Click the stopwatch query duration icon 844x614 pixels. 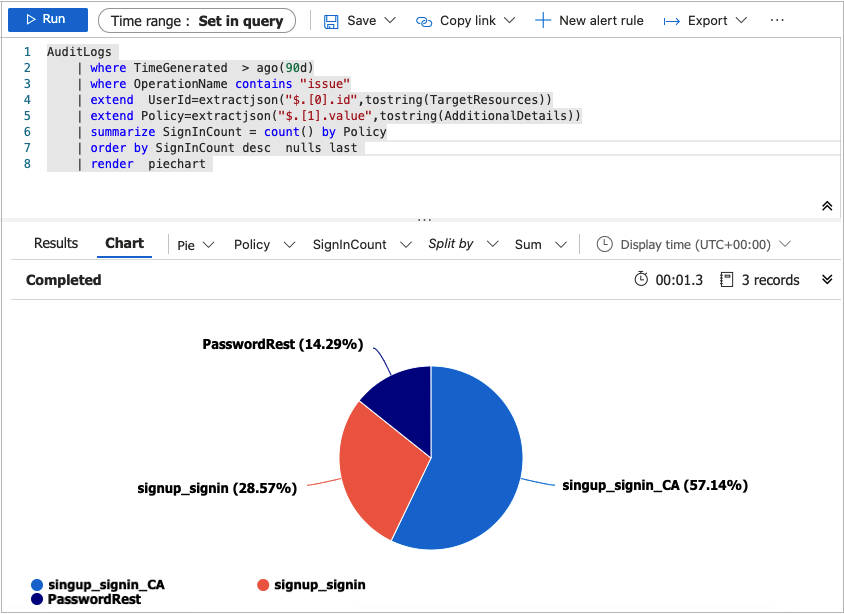point(641,280)
